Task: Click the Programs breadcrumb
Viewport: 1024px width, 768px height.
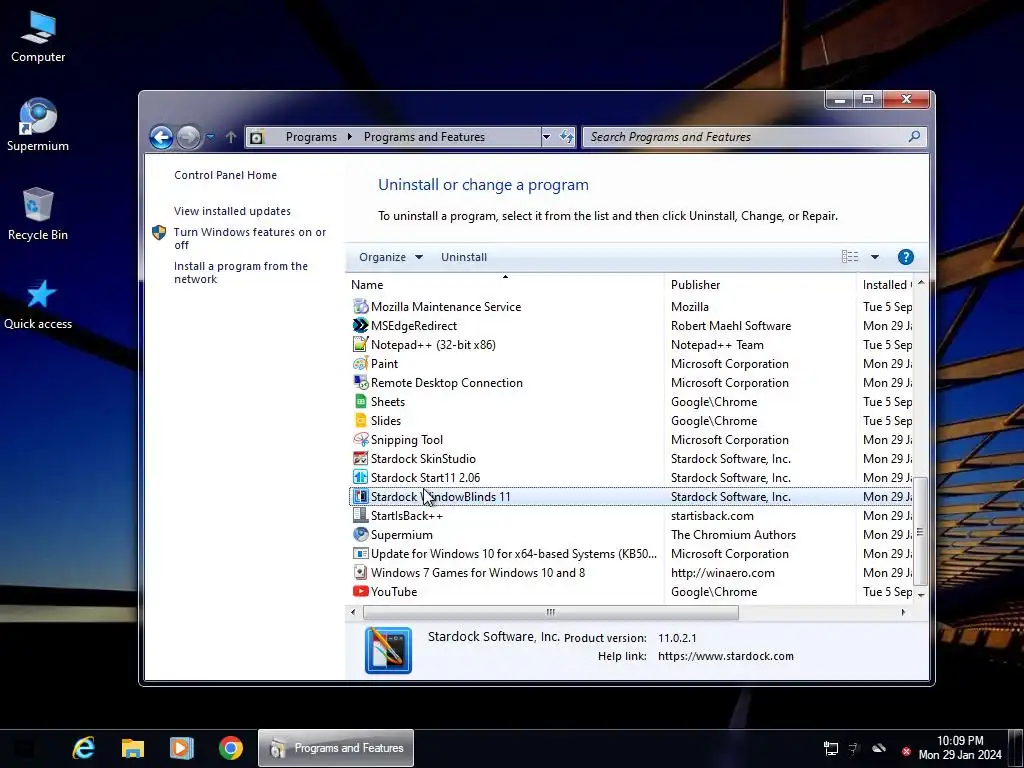Action: click(x=311, y=136)
